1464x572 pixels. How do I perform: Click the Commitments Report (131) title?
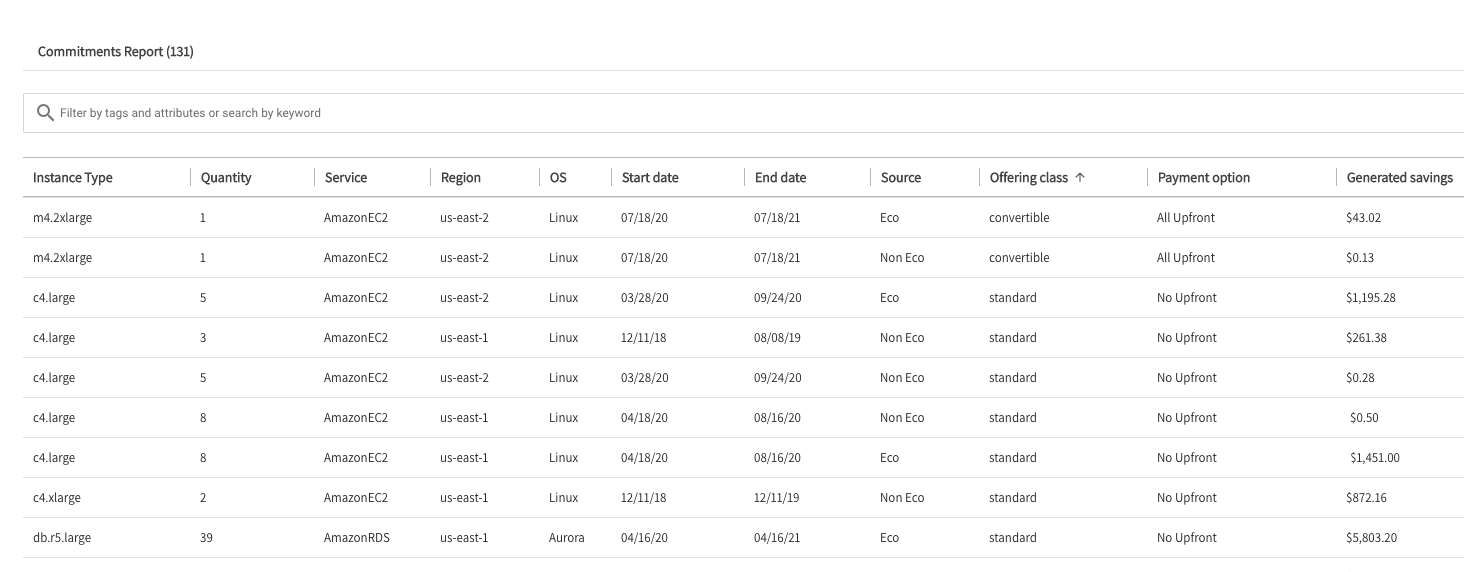pos(116,52)
